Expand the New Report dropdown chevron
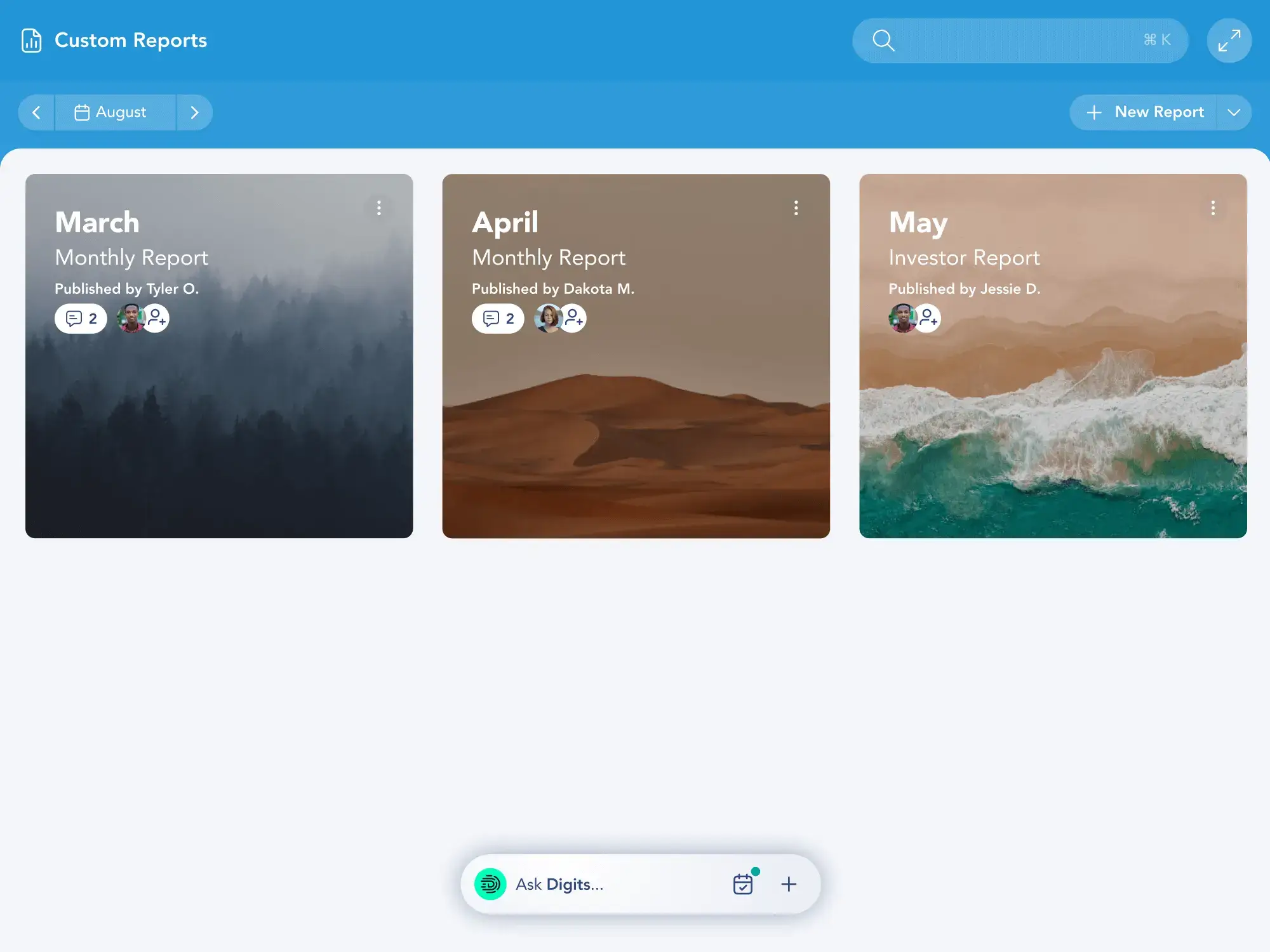Image resolution: width=1270 pixels, height=952 pixels. 1235,112
